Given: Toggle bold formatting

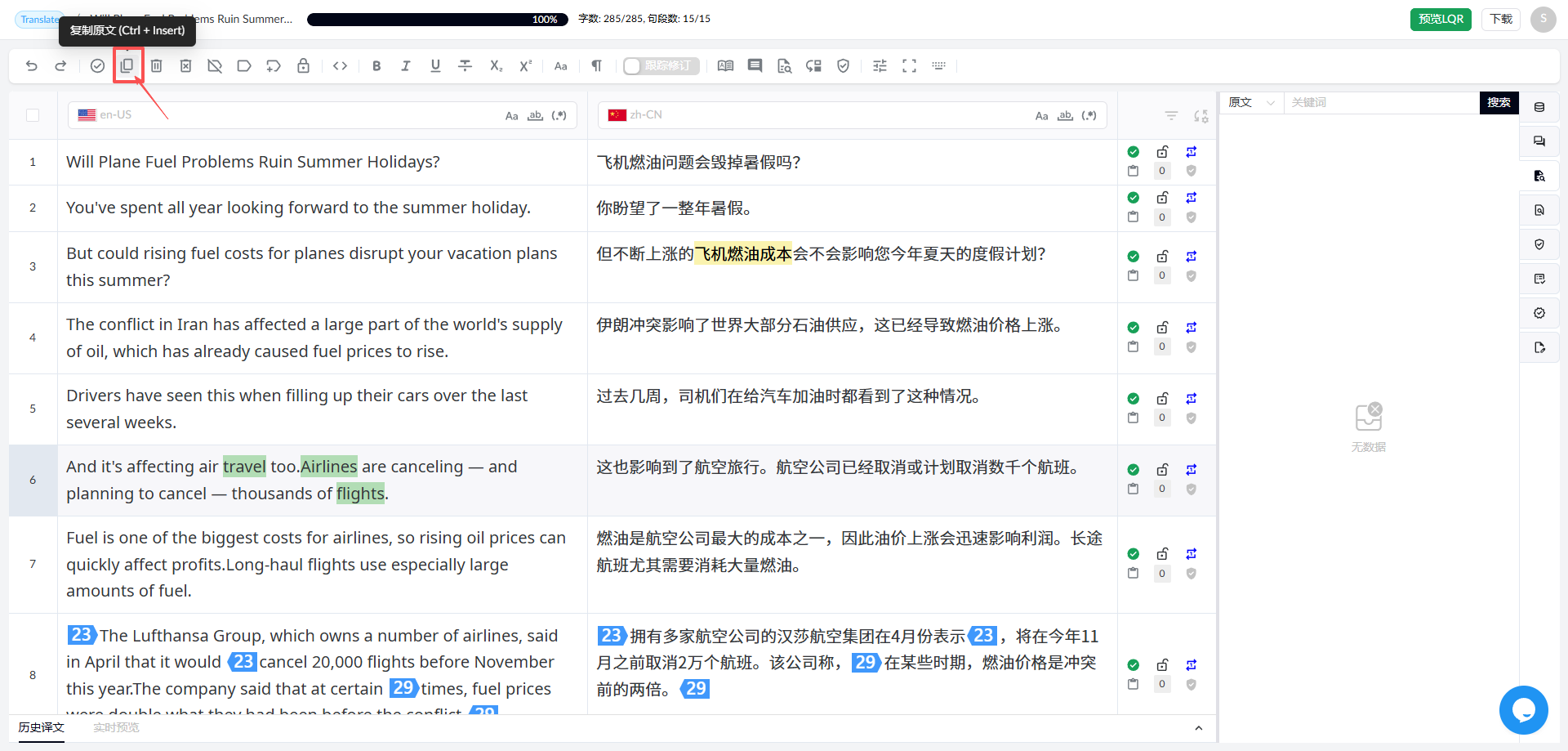Looking at the screenshot, I should pyautogui.click(x=376, y=66).
